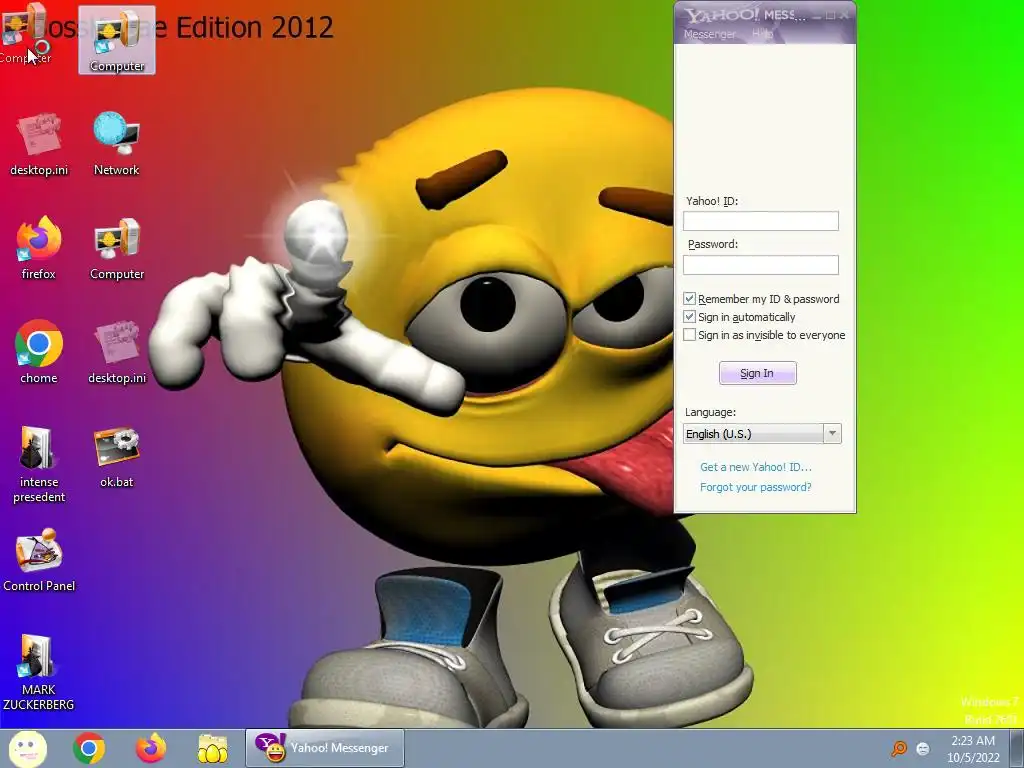Uncheck Sign in automatically
This screenshot has width=1024, height=768.
click(x=689, y=317)
